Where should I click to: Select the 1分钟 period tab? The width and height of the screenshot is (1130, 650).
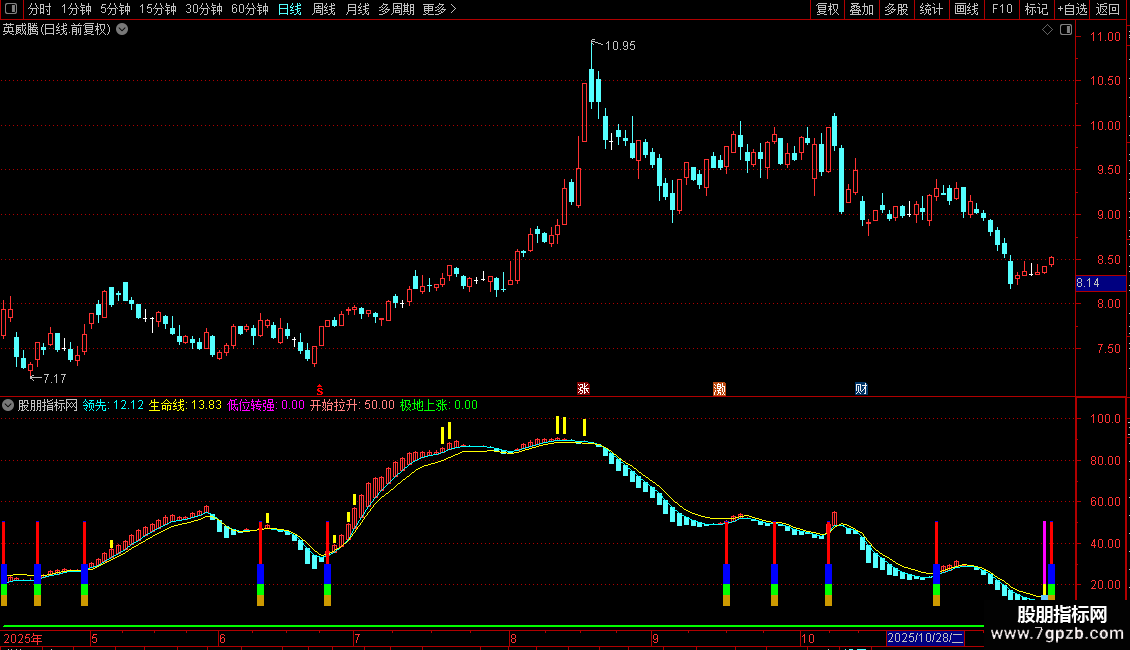pos(76,9)
